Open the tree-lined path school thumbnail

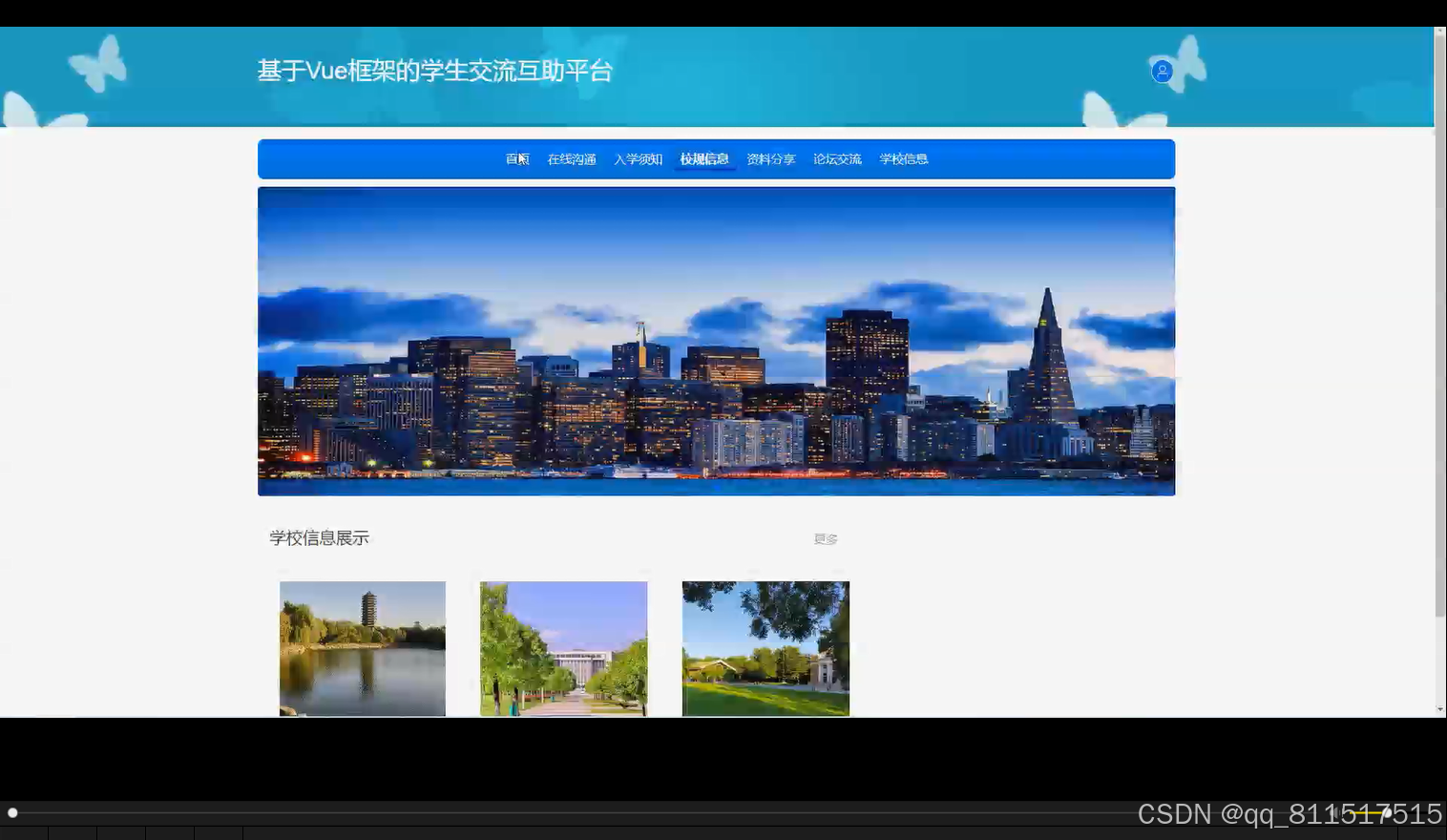(563, 648)
